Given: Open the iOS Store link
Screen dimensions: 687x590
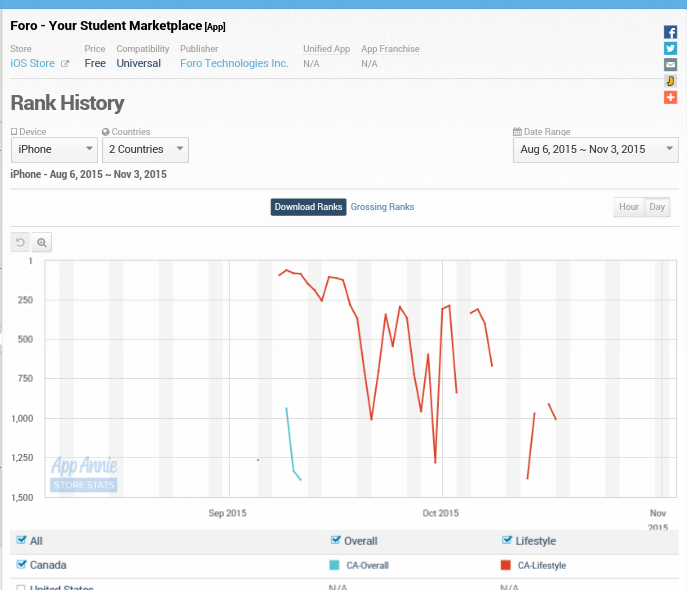Looking at the screenshot, I should [32, 64].
